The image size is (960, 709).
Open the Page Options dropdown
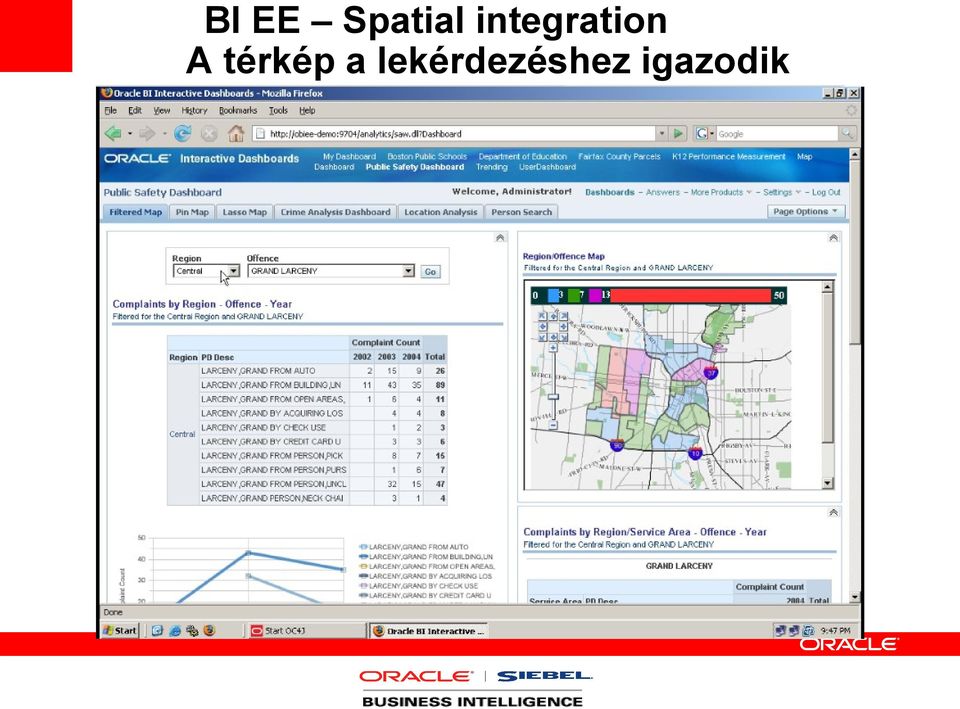[x=806, y=211]
